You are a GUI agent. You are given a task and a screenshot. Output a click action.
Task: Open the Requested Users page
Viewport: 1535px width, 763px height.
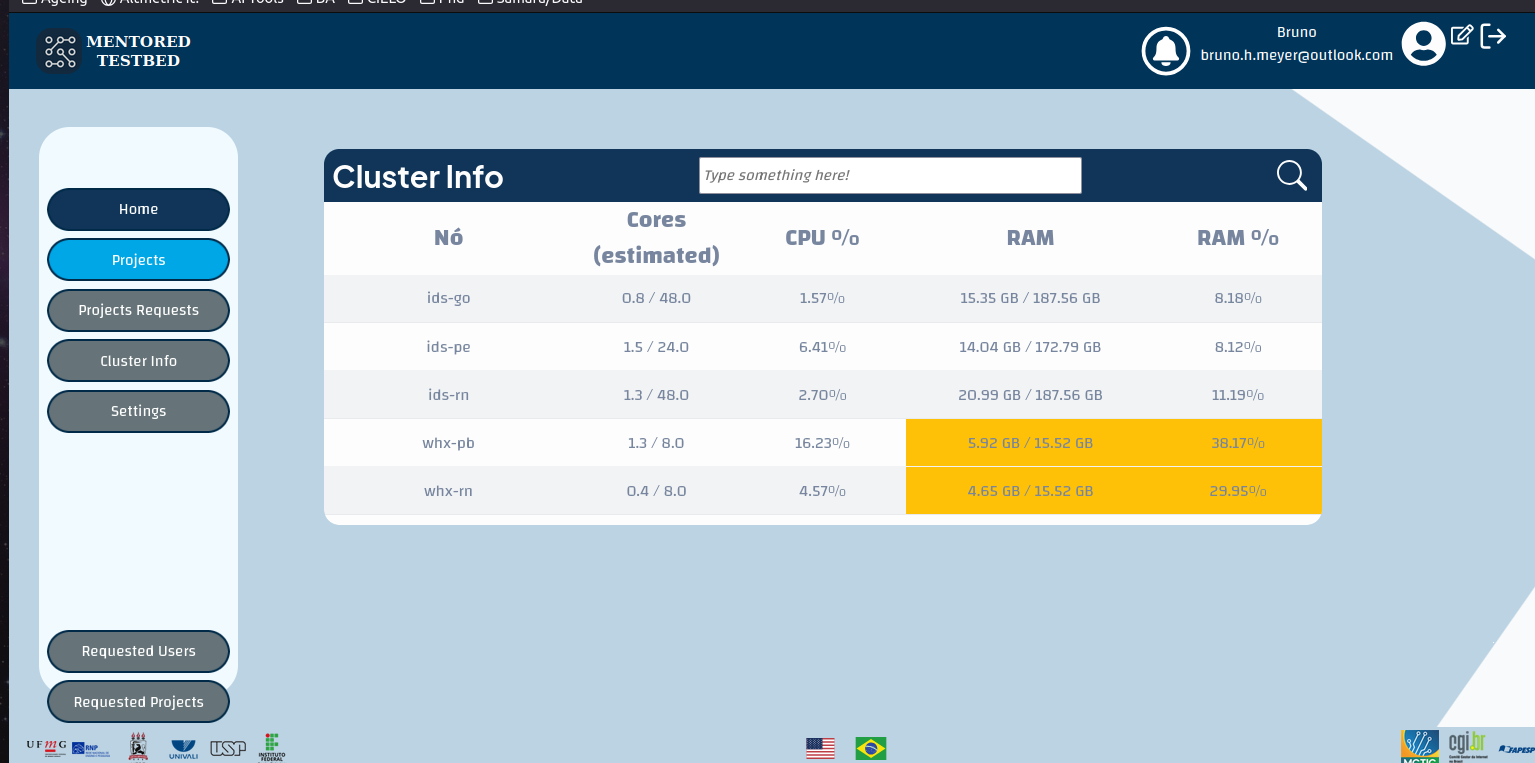coord(138,651)
